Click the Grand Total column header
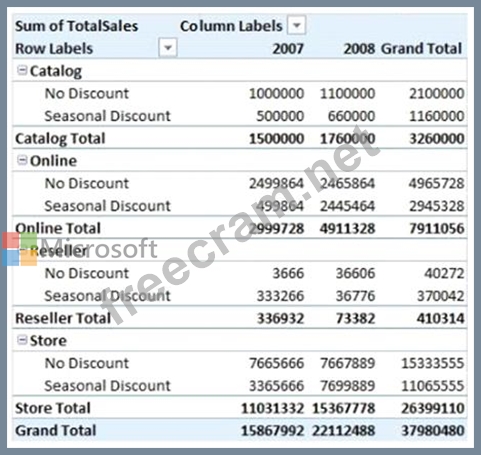This screenshot has height=455, width=481. [421, 49]
